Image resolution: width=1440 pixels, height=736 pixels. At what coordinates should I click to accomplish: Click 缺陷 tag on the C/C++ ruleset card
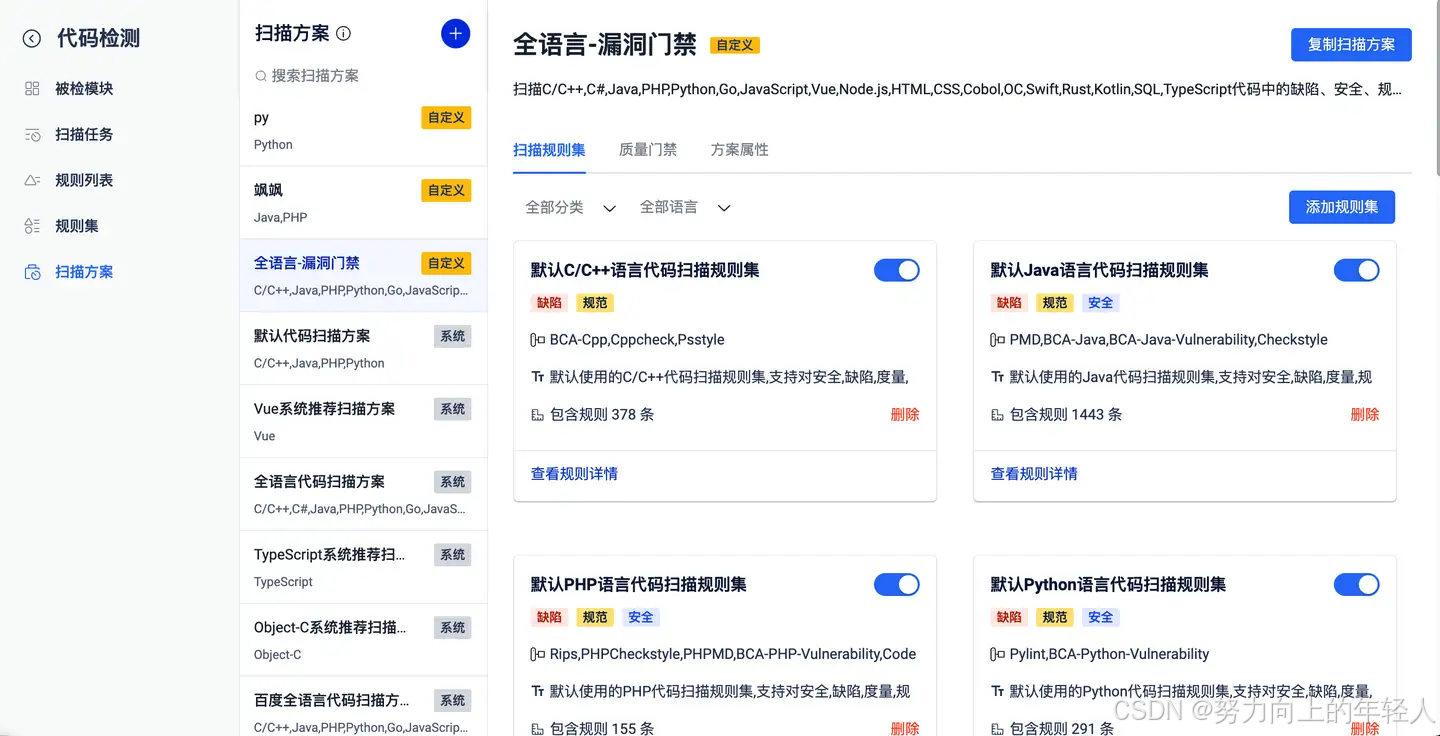pos(549,303)
